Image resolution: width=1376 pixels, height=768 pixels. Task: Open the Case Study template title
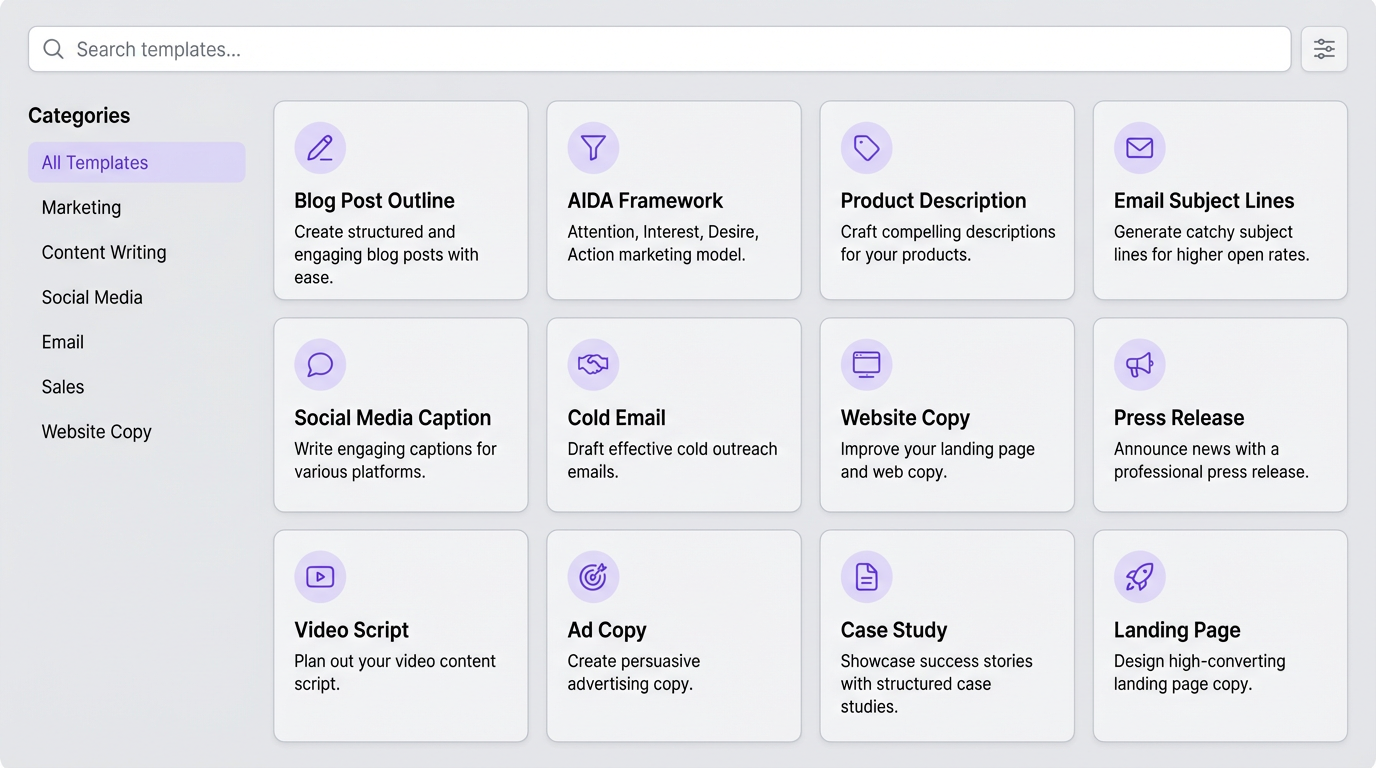click(893, 630)
